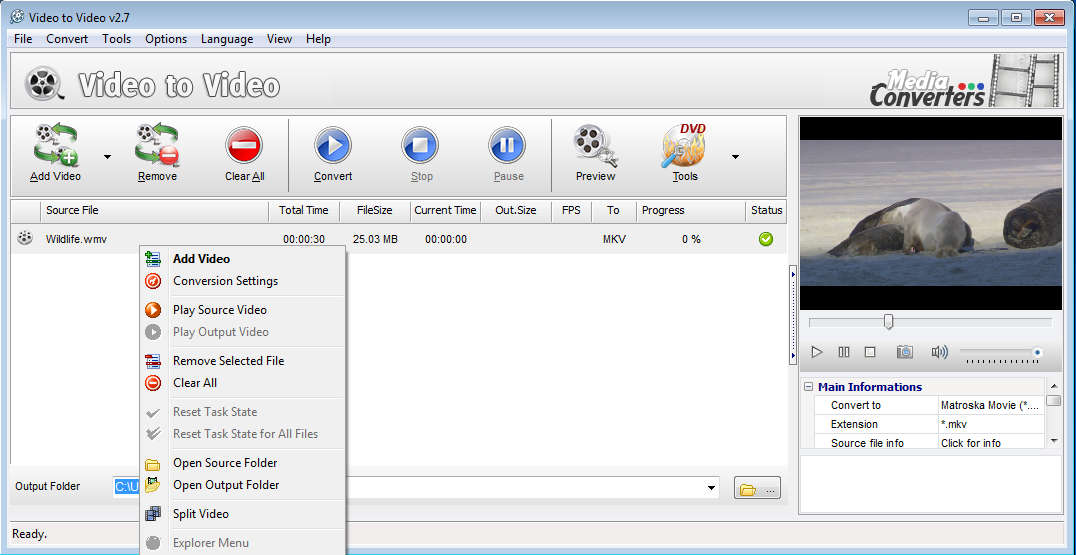Click the Source File column header
The width and height of the screenshot is (1076, 555).
154,211
